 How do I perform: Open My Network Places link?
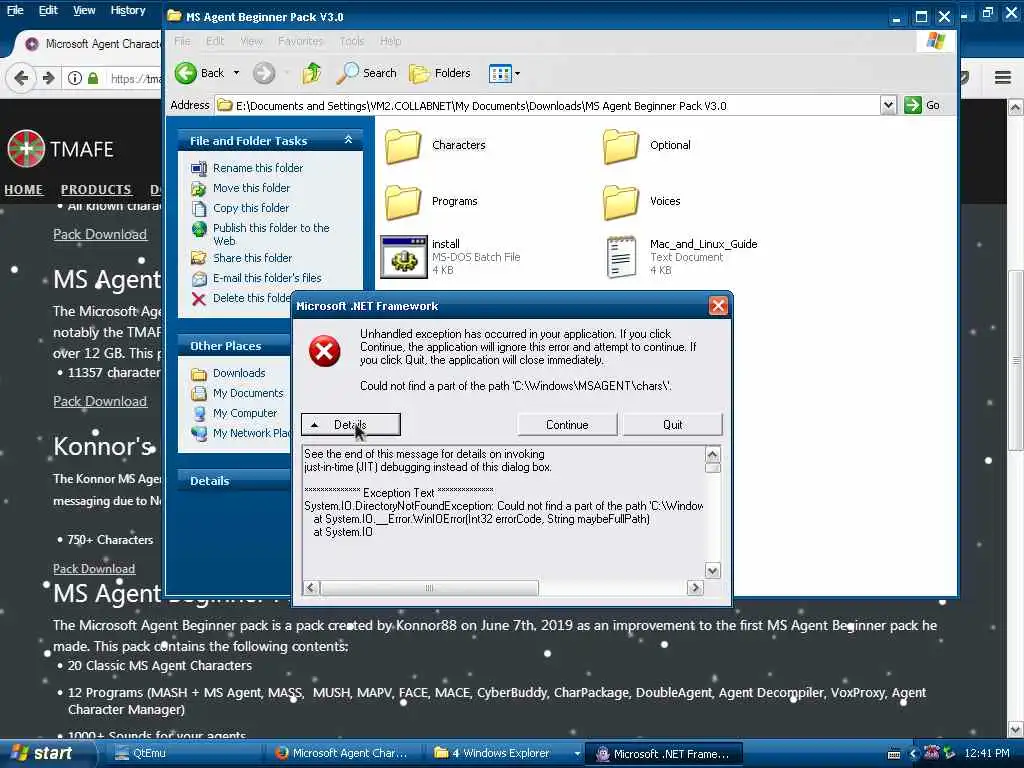(251, 433)
